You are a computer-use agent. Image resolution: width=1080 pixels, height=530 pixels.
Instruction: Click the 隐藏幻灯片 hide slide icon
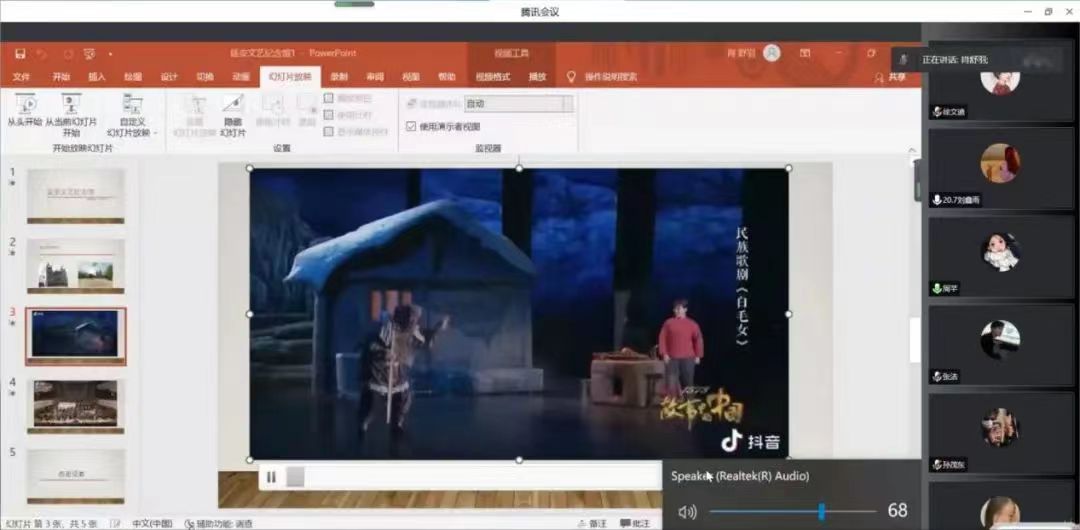pos(232,105)
